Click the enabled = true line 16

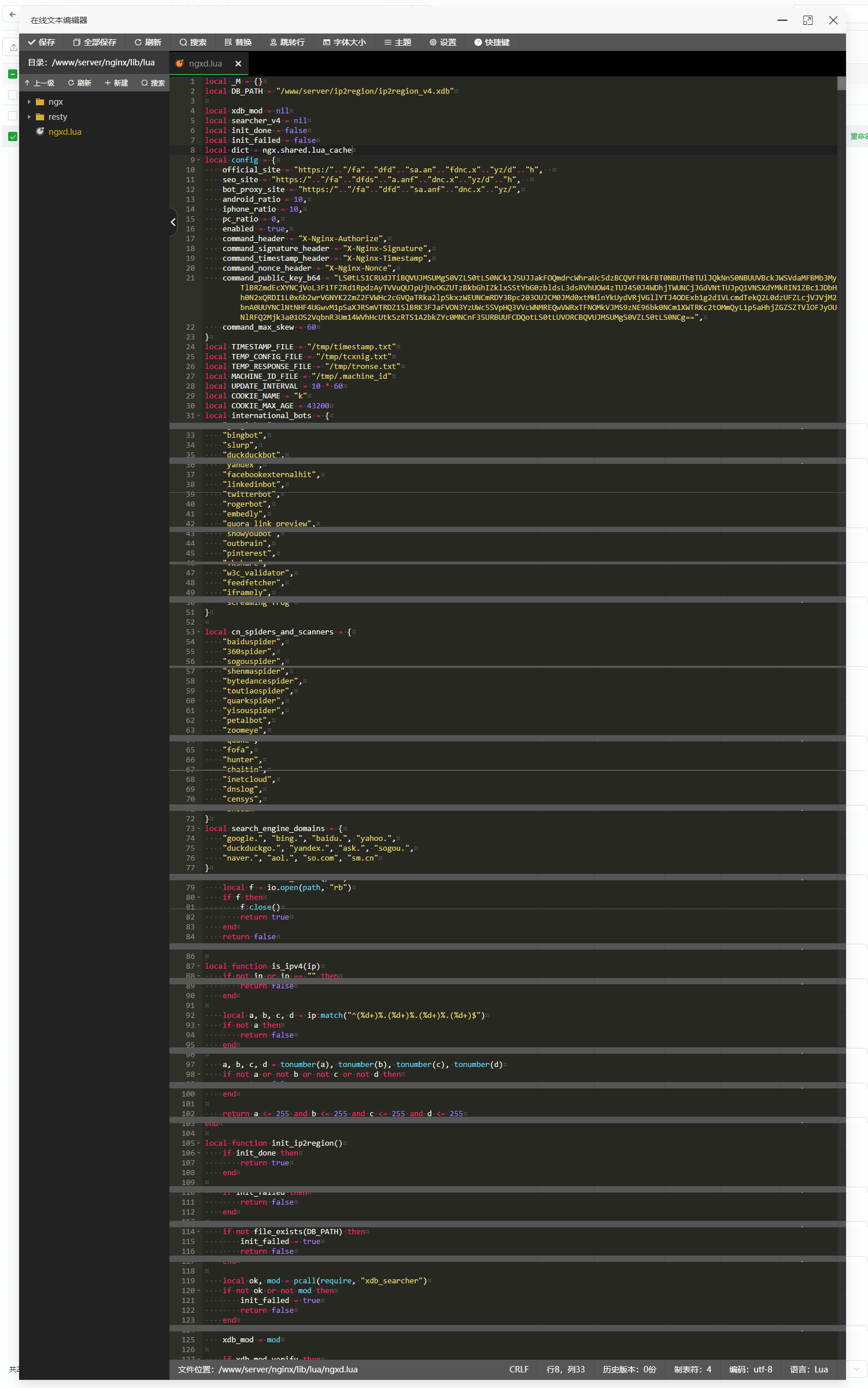[x=255, y=229]
